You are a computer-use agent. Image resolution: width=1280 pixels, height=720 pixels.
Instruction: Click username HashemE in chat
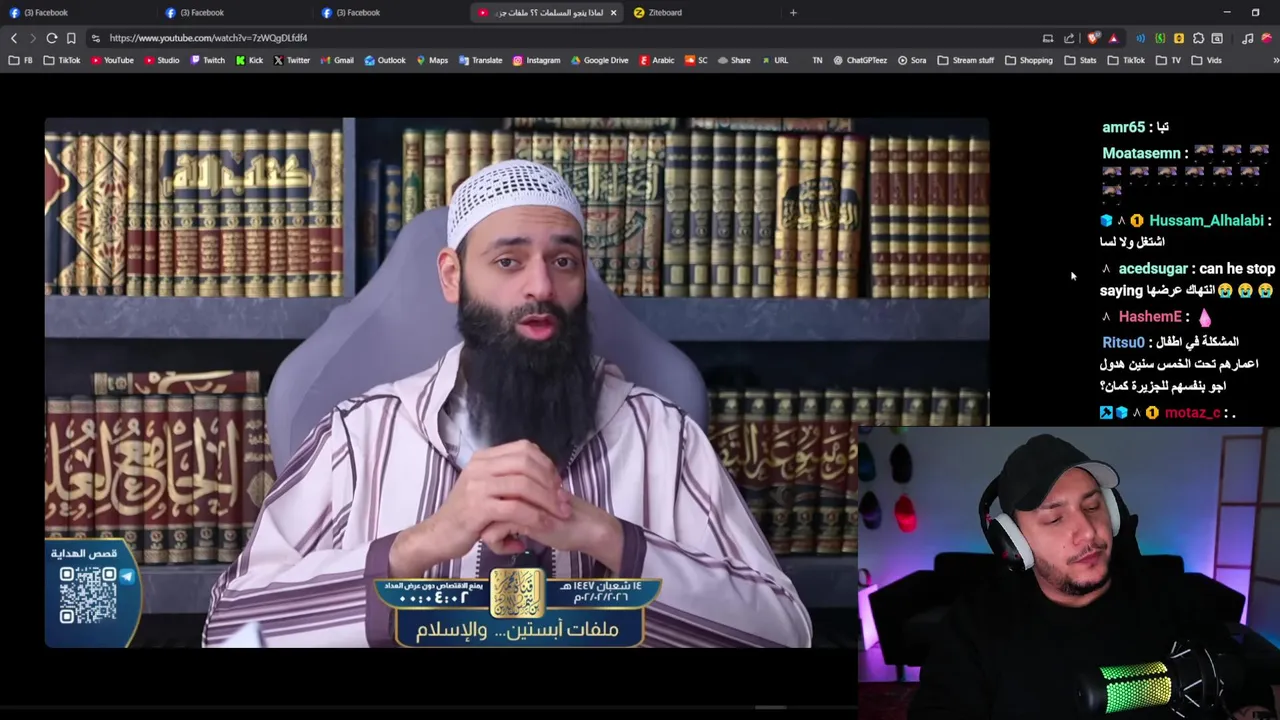coord(1150,317)
